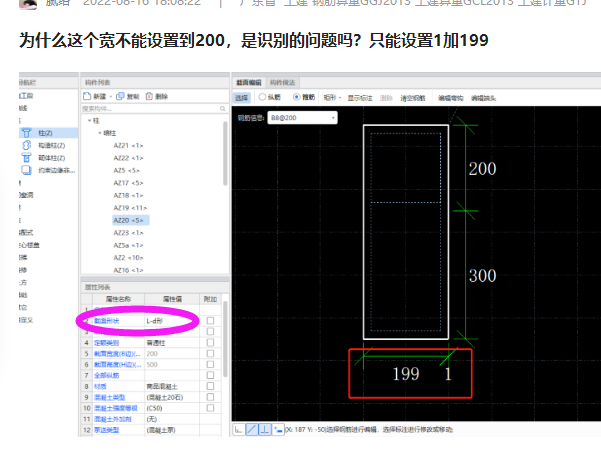Toggle the perpendicular snap icon

tap(265, 430)
